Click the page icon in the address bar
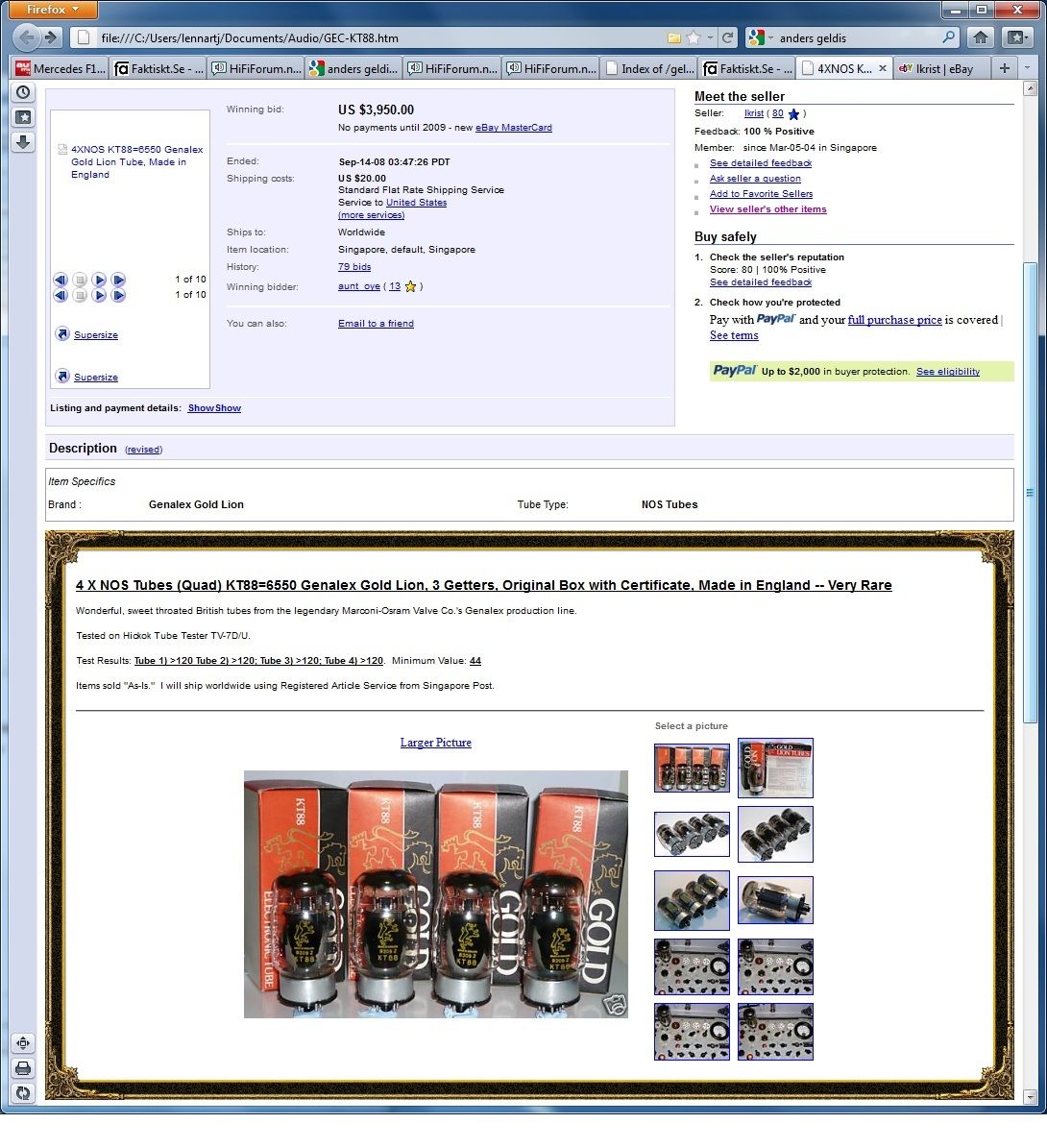Viewport: 1047px width, 1148px height. 84,37
